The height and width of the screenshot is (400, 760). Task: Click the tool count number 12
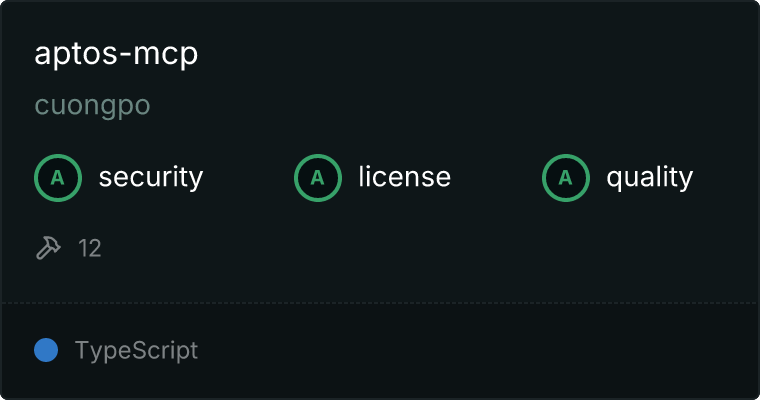coord(90,248)
